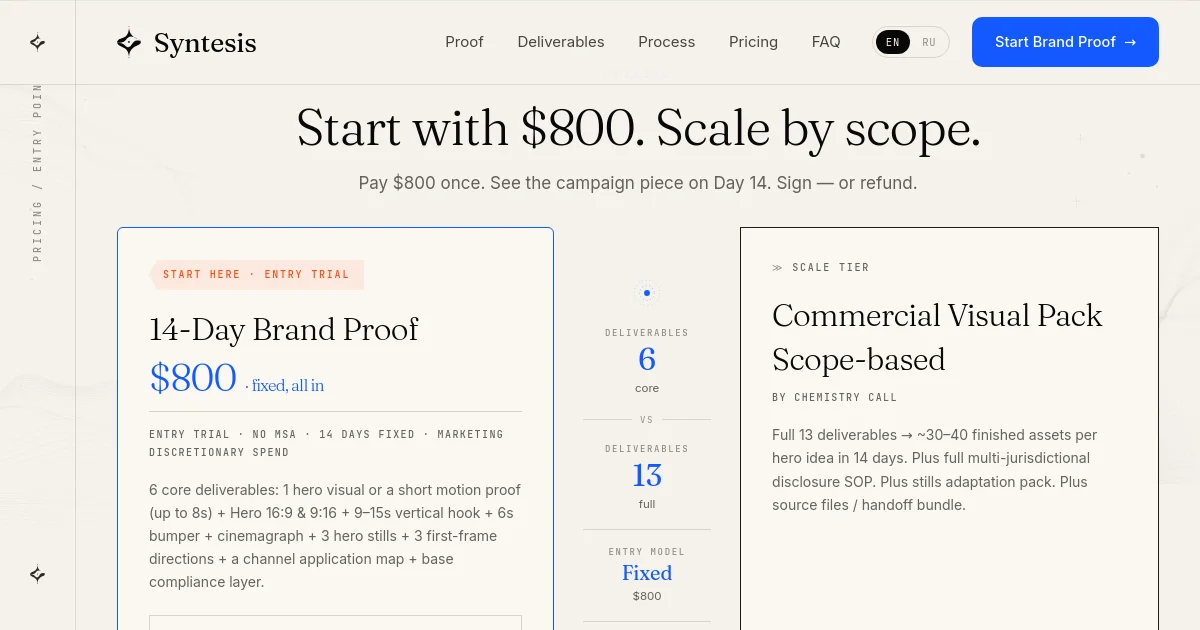Click the bottom sidebar sparkle icon
This screenshot has height=630, width=1200.
point(37,574)
